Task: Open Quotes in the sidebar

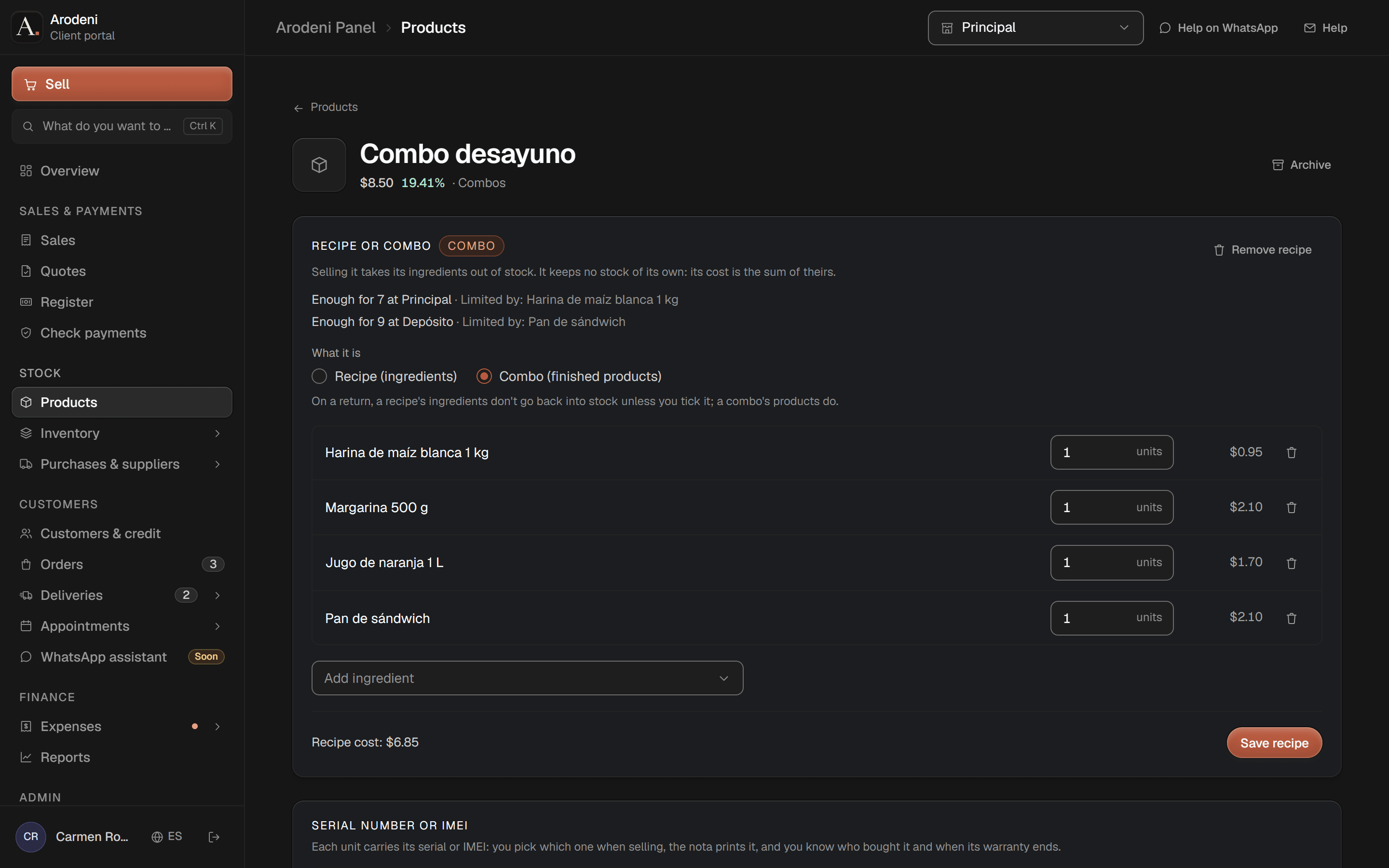Action: pos(122,271)
